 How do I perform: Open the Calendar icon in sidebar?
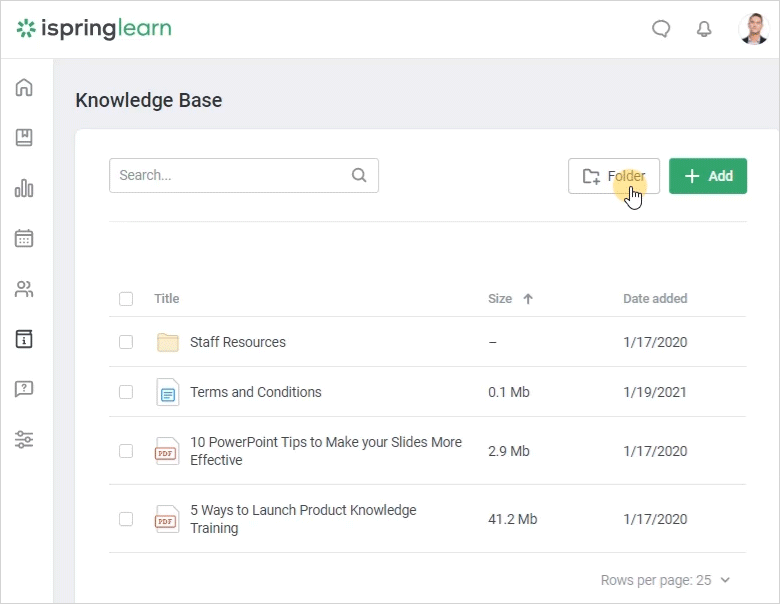pyautogui.click(x=24, y=238)
